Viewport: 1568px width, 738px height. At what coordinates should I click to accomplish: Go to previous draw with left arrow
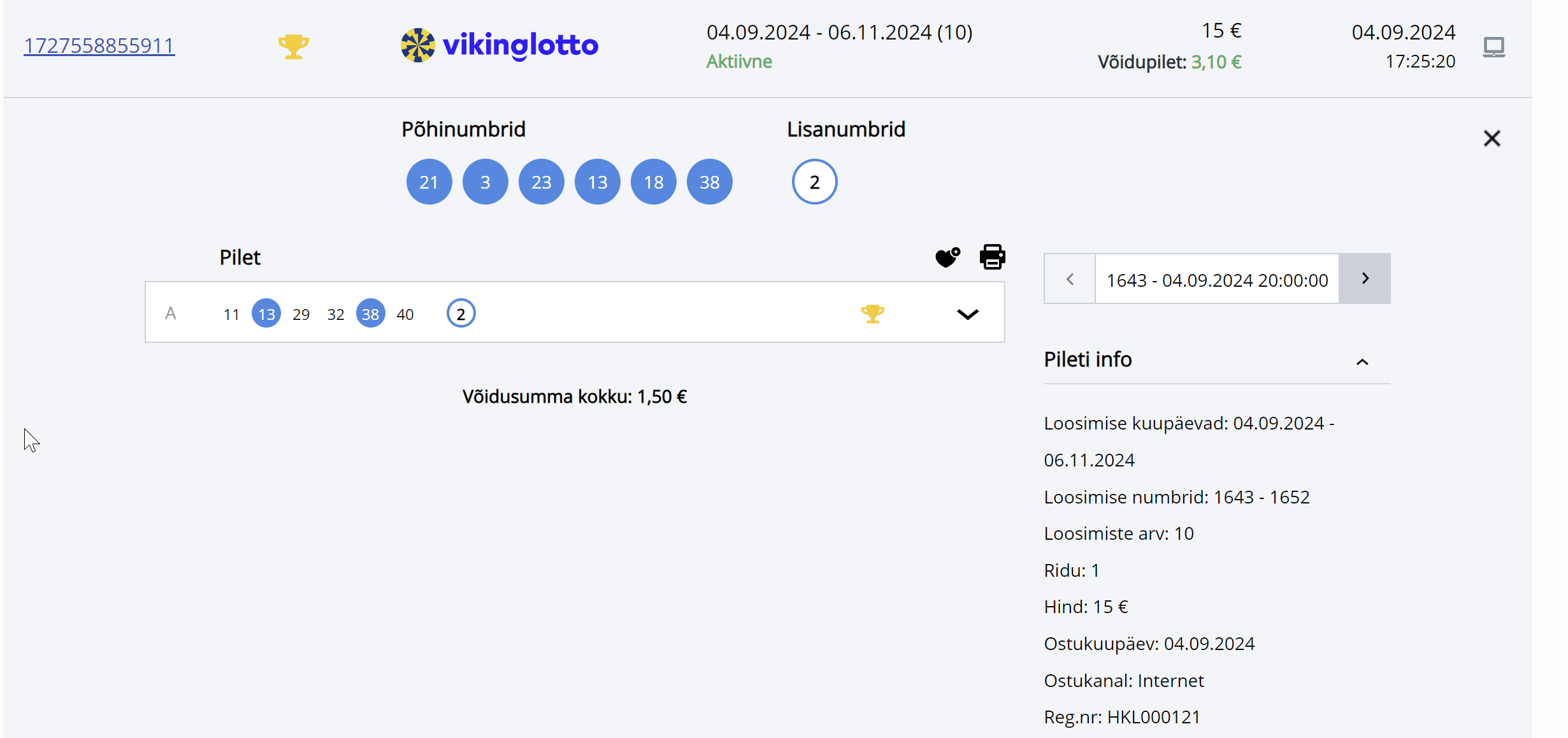pos(1070,279)
